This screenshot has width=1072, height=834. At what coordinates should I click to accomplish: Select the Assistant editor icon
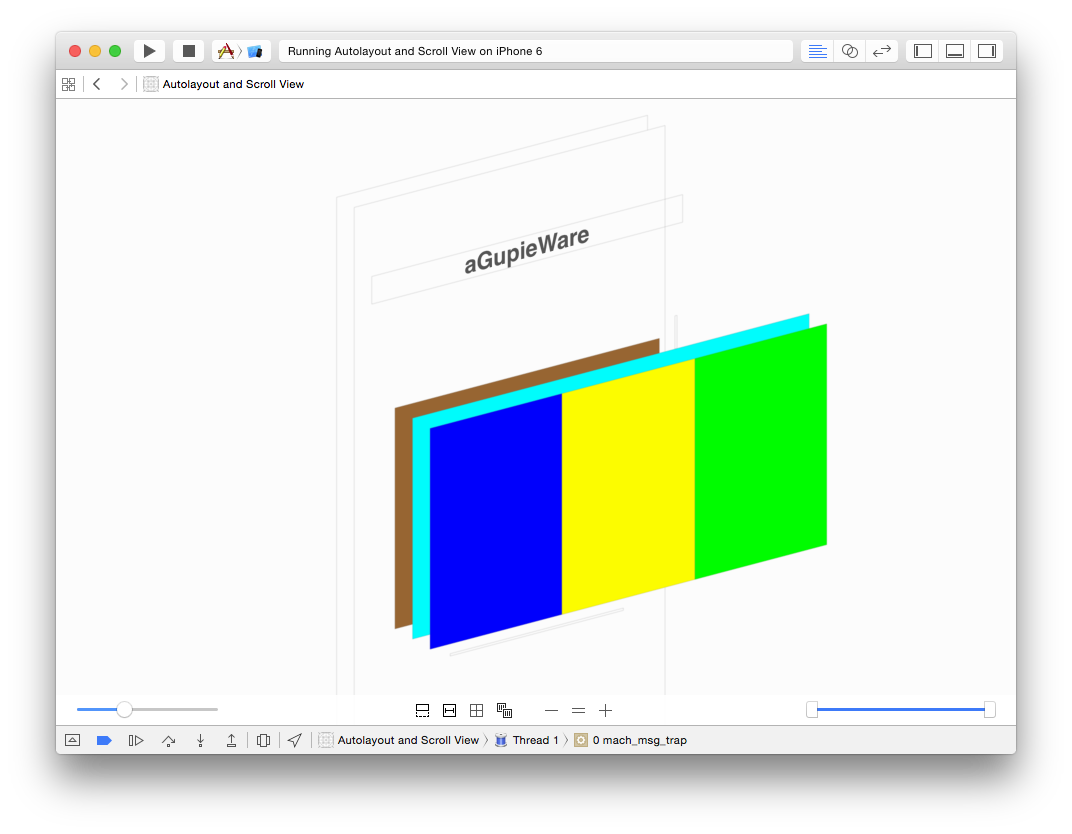849,50
